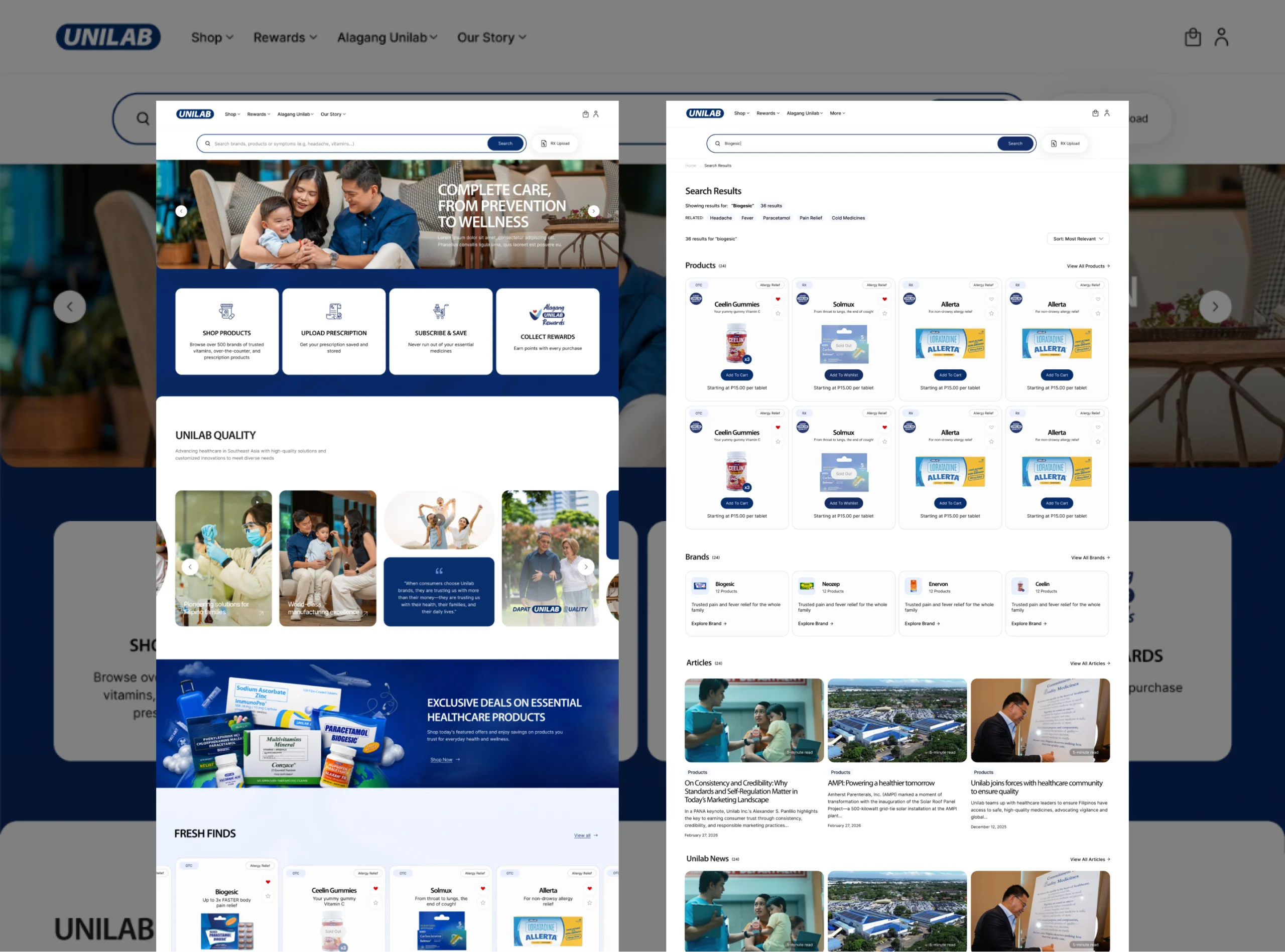Show previous hero banner on the left homepage mockup

pyautogui.click(x=181, y=211)
